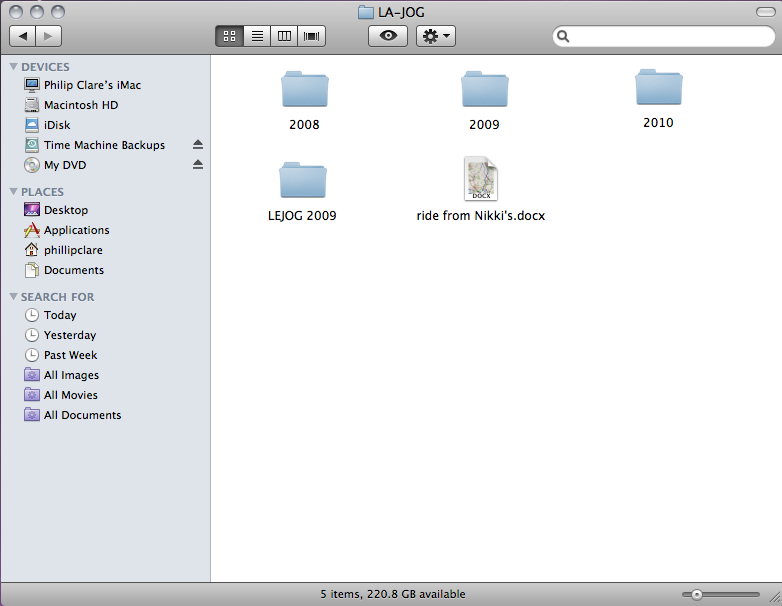The width and height of the screenshot is (782, 606).
Task: Switch to Cover Flow view
Action: coord(311,36)
